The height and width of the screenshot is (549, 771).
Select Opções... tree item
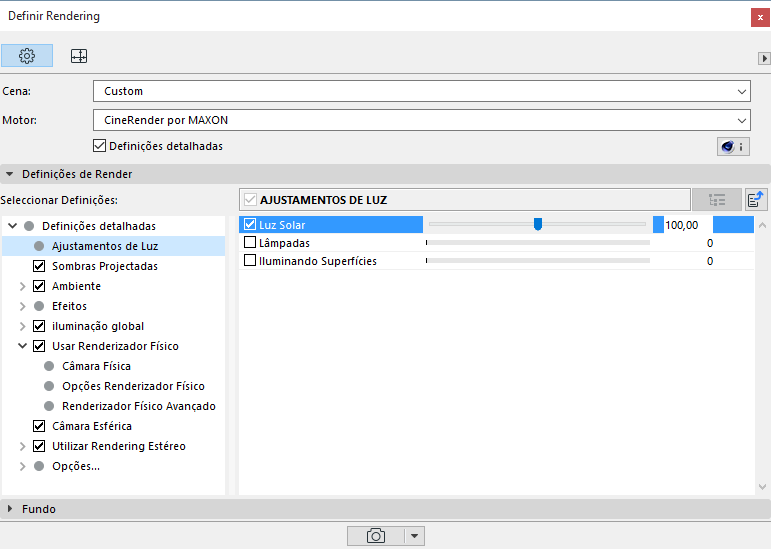click(76, 466)
